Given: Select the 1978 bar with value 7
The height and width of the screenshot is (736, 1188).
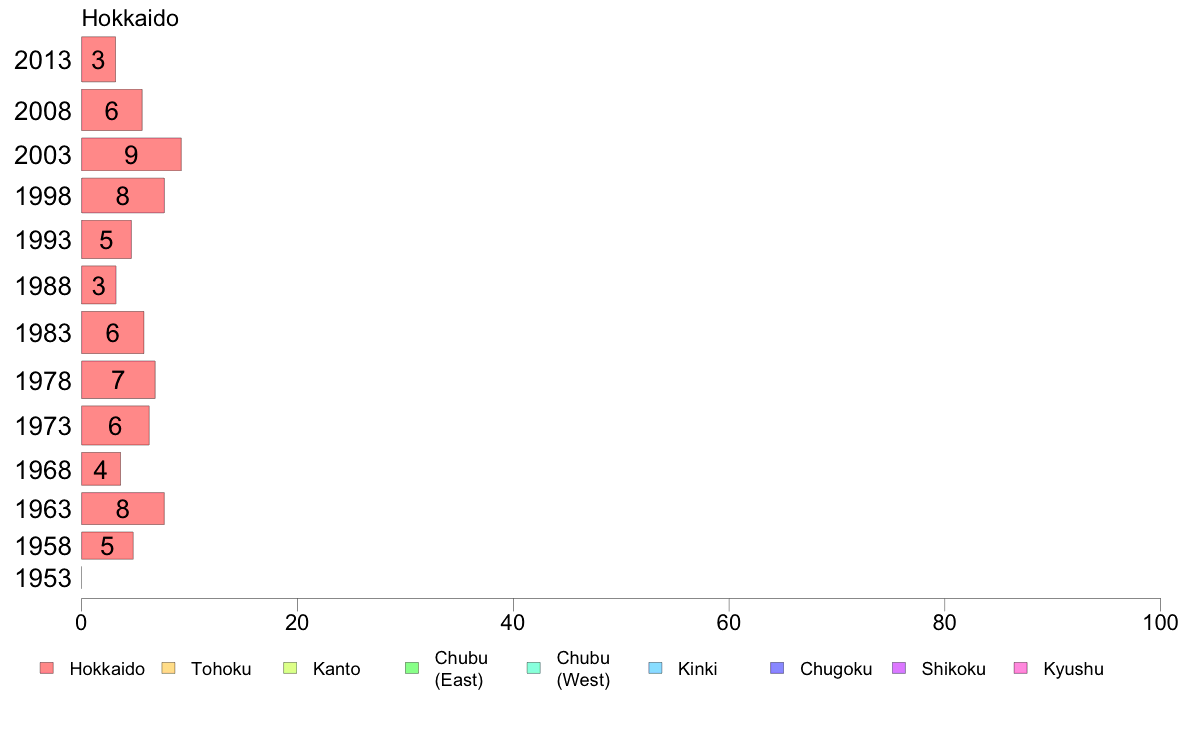Looking at the screenshot, I should [118, 380].
